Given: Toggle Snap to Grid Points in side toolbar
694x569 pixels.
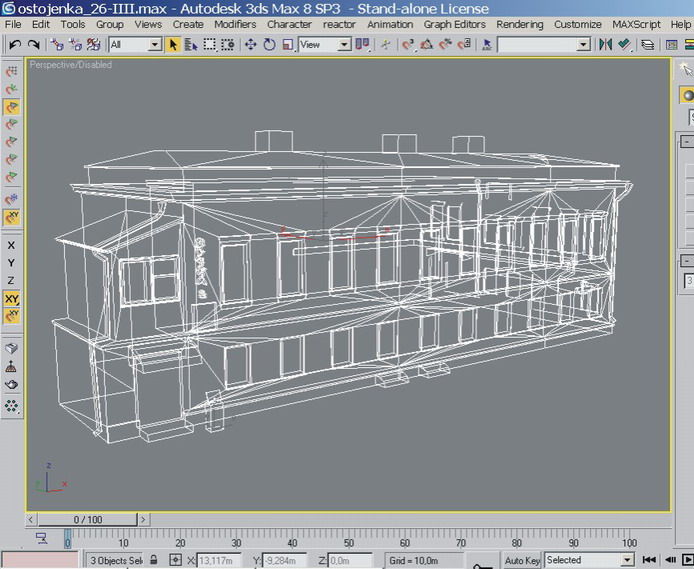Looking at the screenshot, I should (12, 71).
